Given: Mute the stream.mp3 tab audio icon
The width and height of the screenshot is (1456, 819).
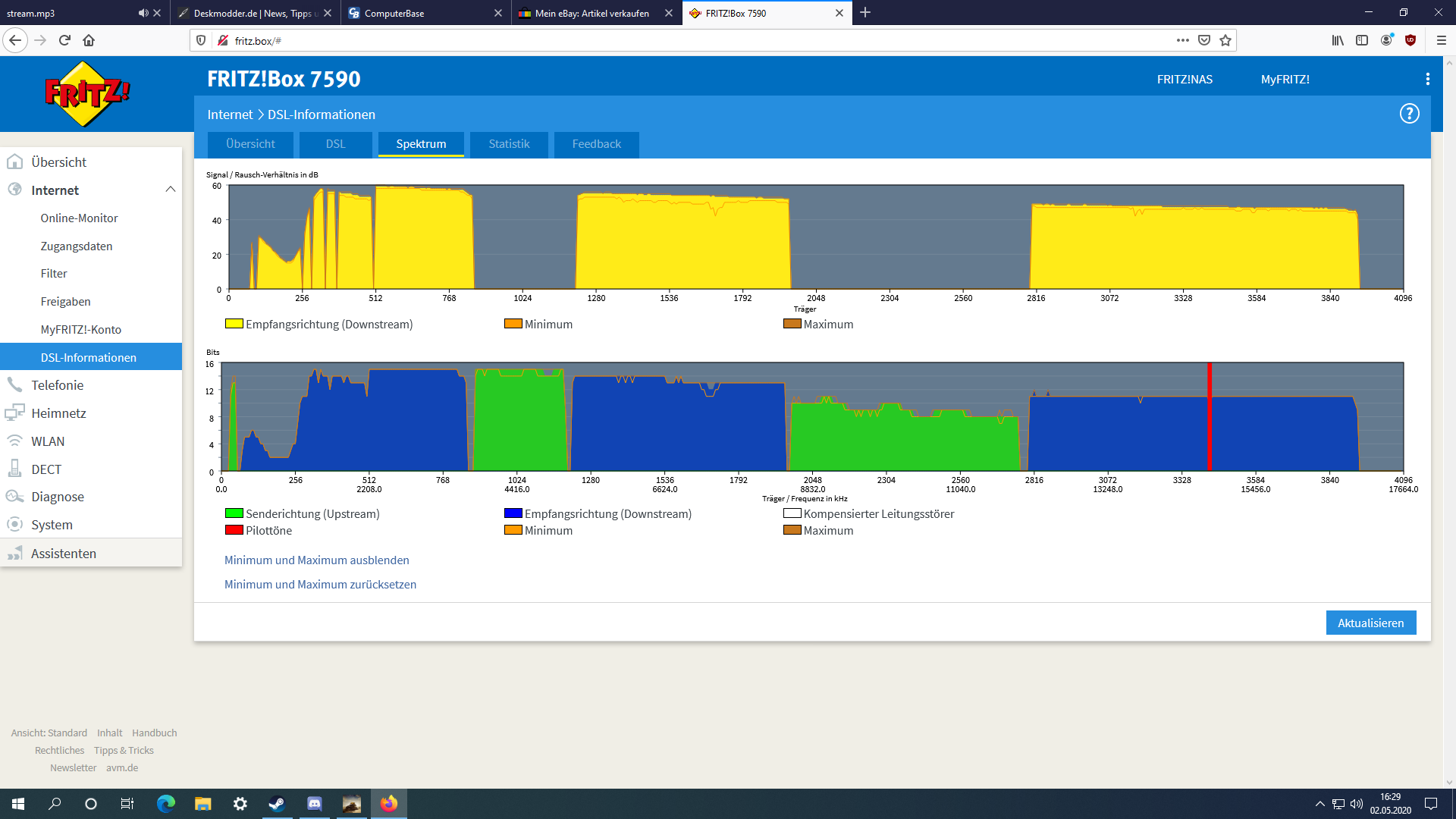Looking at the screenshot, I should tap(143, 13).
